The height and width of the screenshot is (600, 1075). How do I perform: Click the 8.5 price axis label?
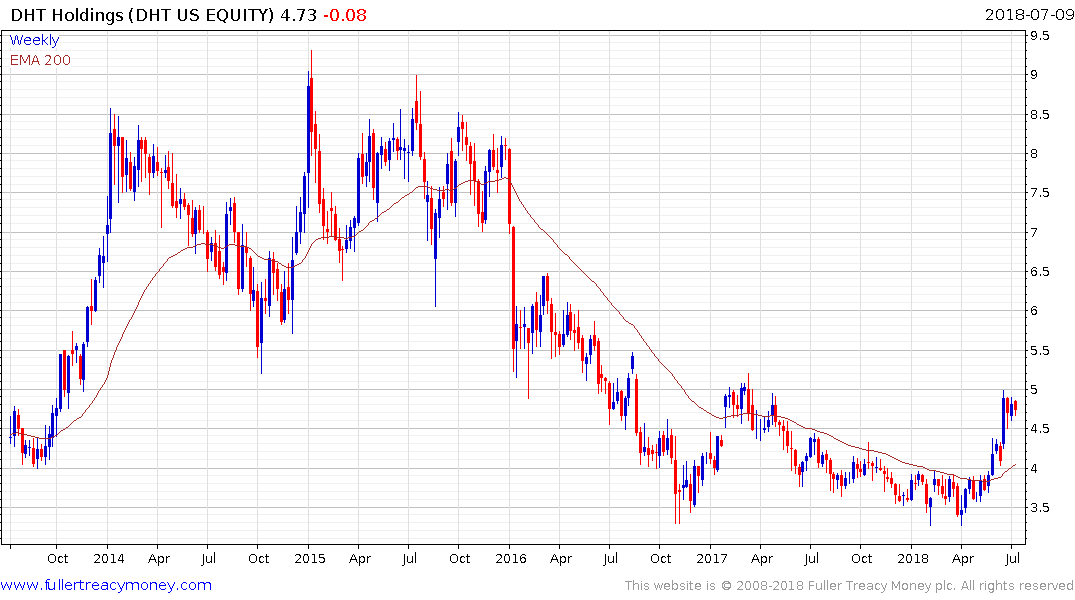1039,115
